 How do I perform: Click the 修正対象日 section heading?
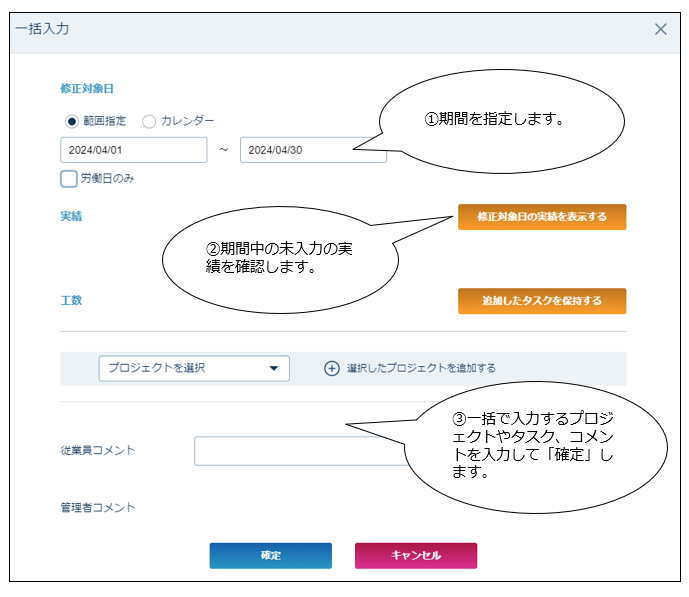click(87, 88)
